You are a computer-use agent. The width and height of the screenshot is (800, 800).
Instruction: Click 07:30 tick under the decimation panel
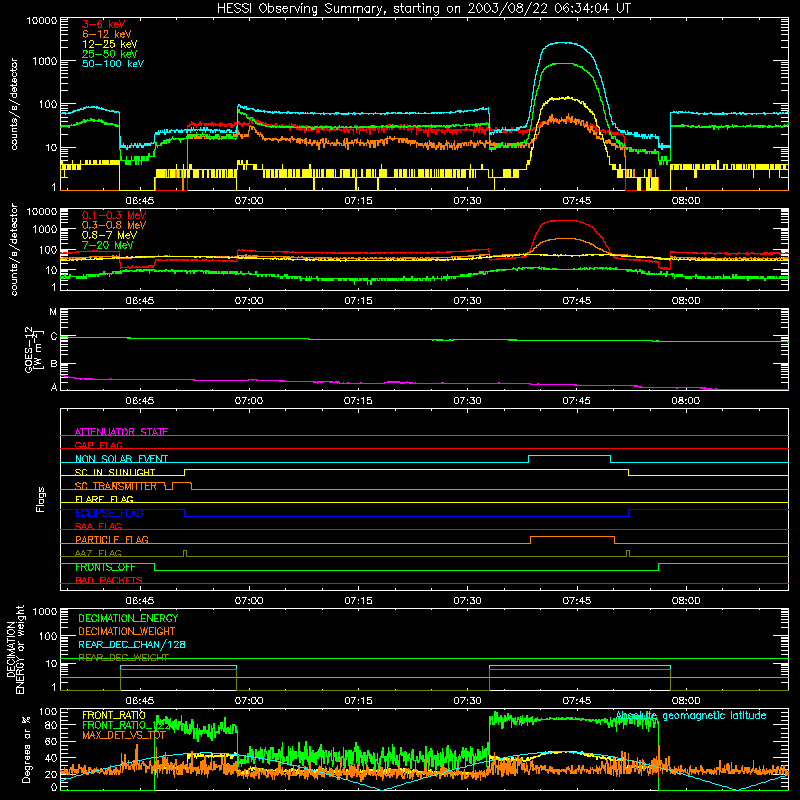pos(467,701)
